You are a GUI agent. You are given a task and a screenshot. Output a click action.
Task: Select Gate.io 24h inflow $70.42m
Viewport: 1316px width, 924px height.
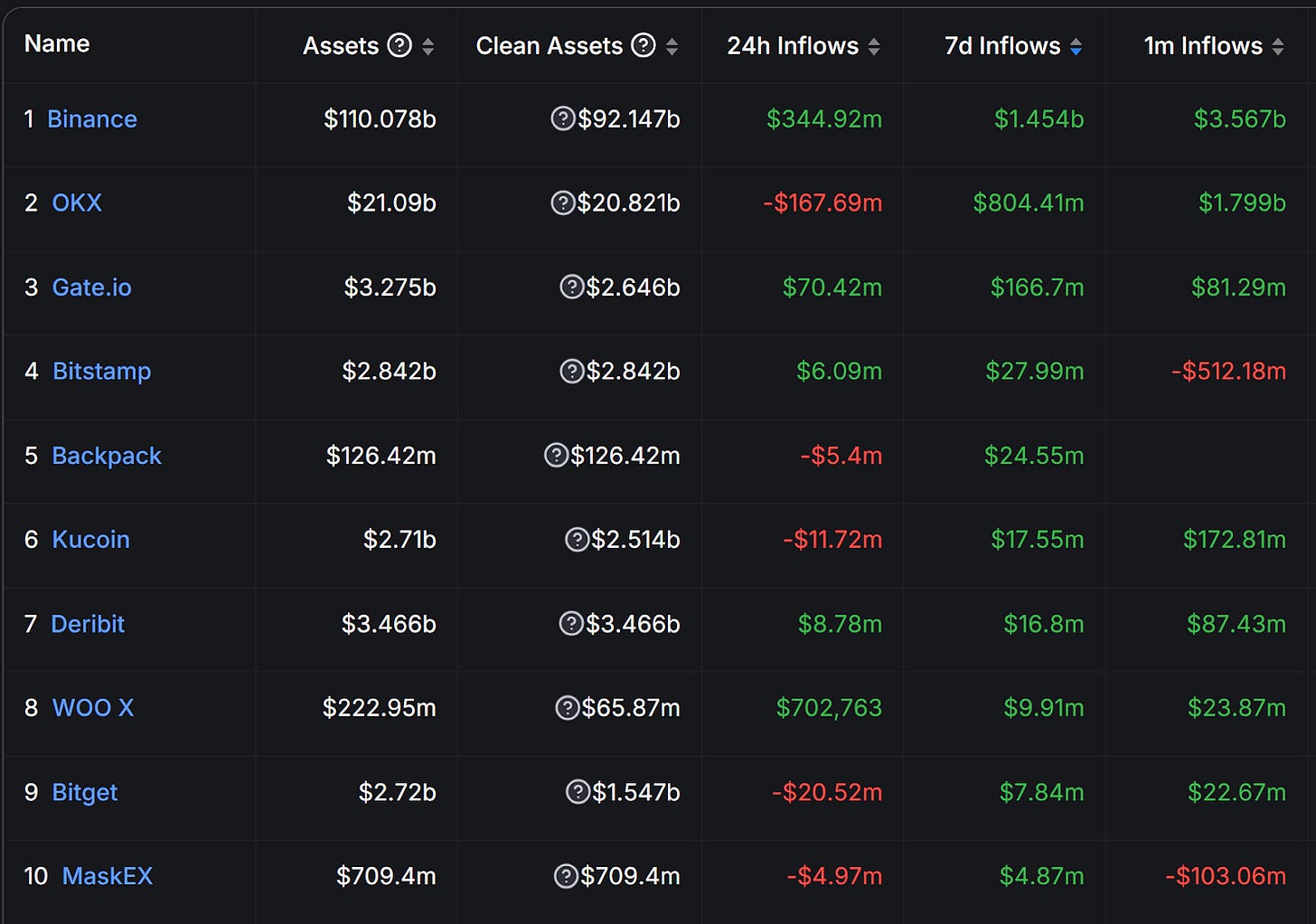point(832,287)
